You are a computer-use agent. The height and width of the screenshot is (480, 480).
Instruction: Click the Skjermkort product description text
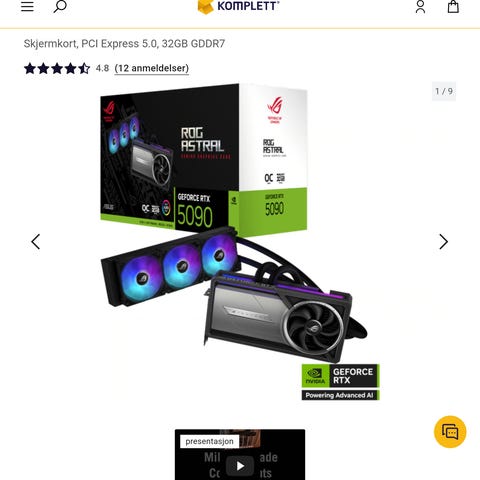(x=124, y=44)
